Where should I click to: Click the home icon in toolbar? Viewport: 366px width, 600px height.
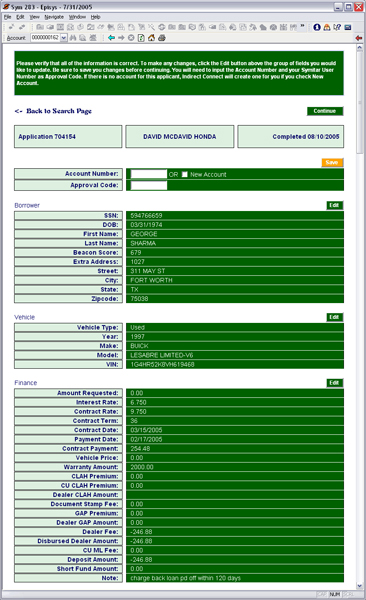pyautogui.click(x=151, y=38)
